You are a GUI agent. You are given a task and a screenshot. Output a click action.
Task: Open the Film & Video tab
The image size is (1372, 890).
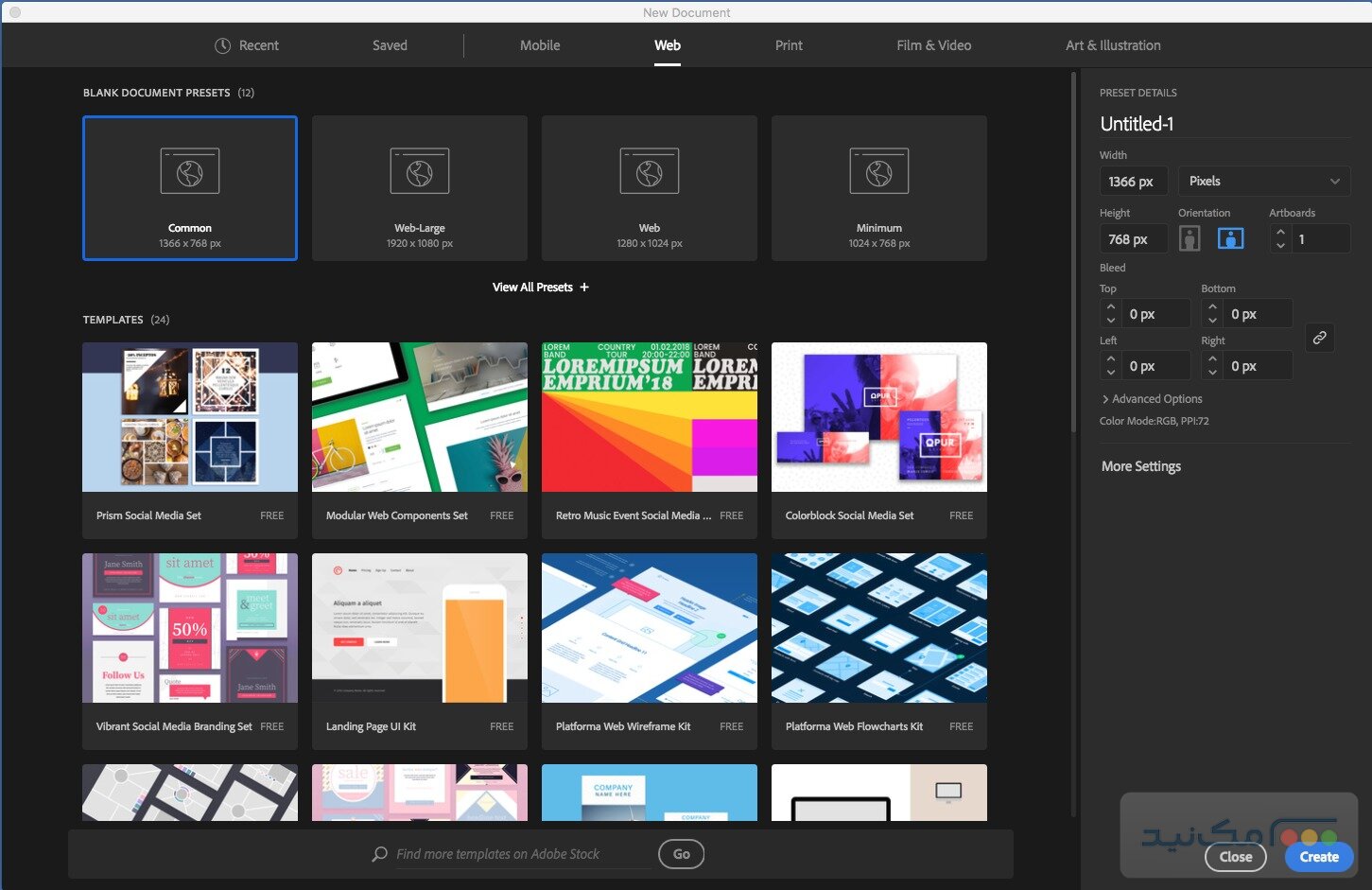coord(933,44)
